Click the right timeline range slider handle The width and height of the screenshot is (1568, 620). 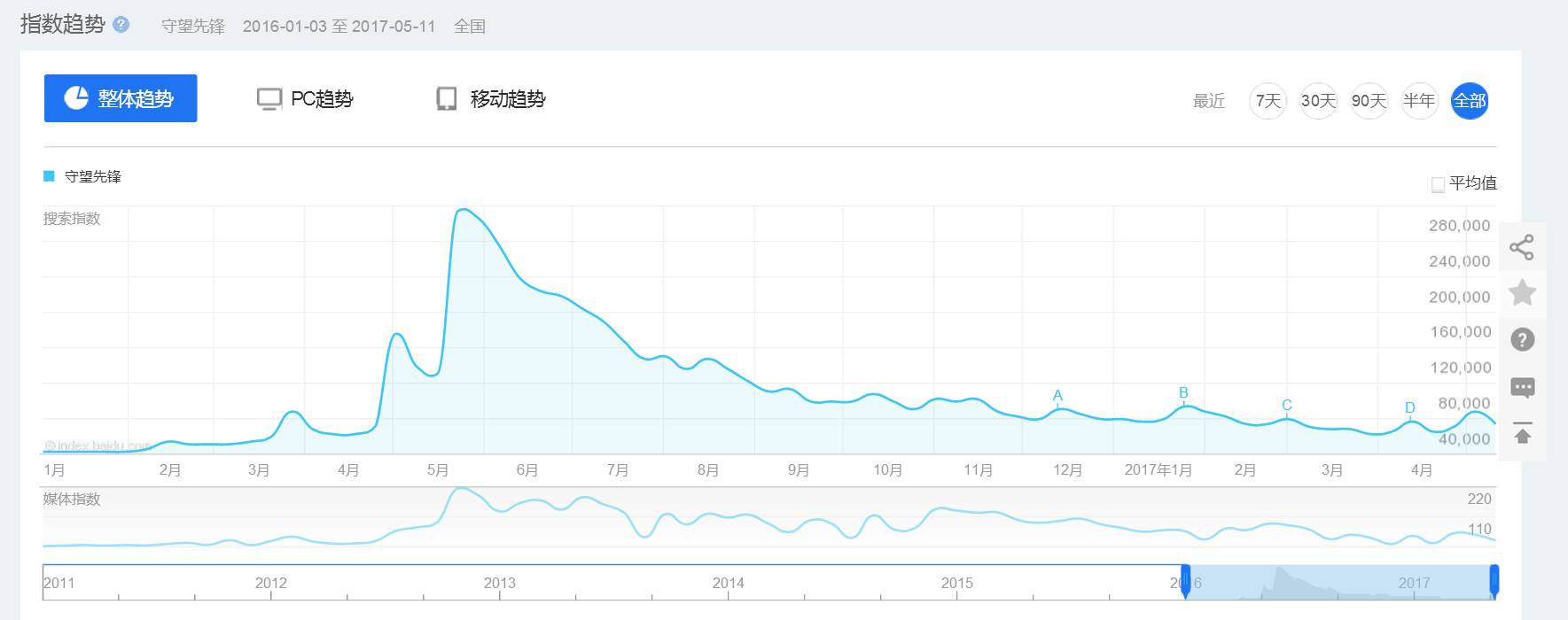pyautogui.click(x=1494, y=581)
